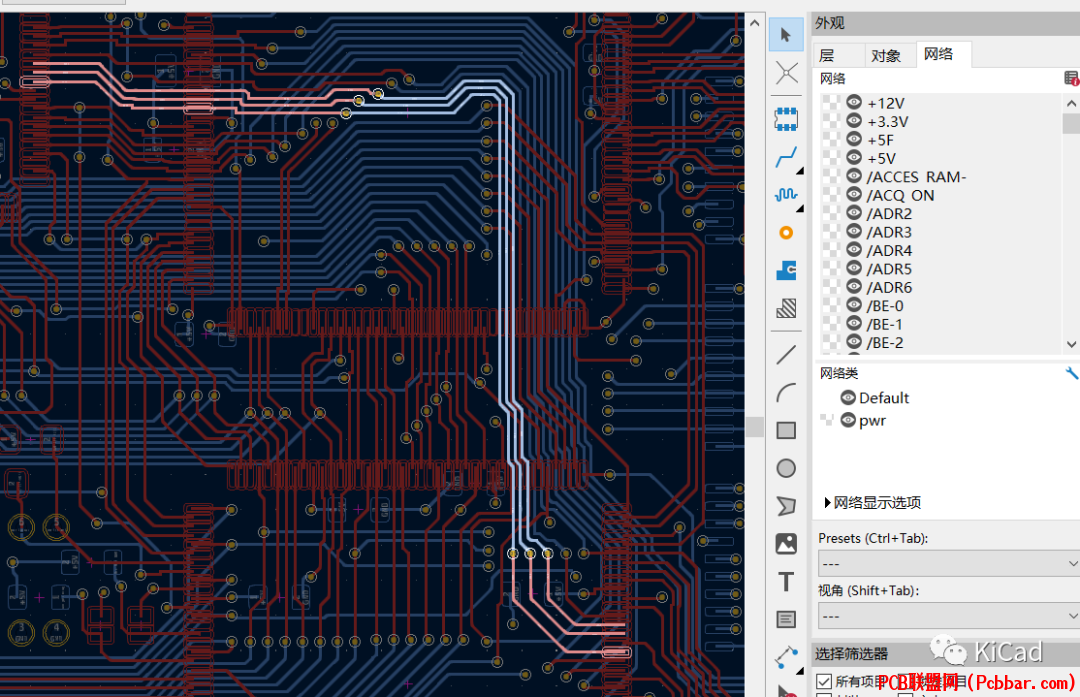This screenshot has width=1080, height=697.
Task: Click the pwr net class label
Action: (x=872, y=421)
